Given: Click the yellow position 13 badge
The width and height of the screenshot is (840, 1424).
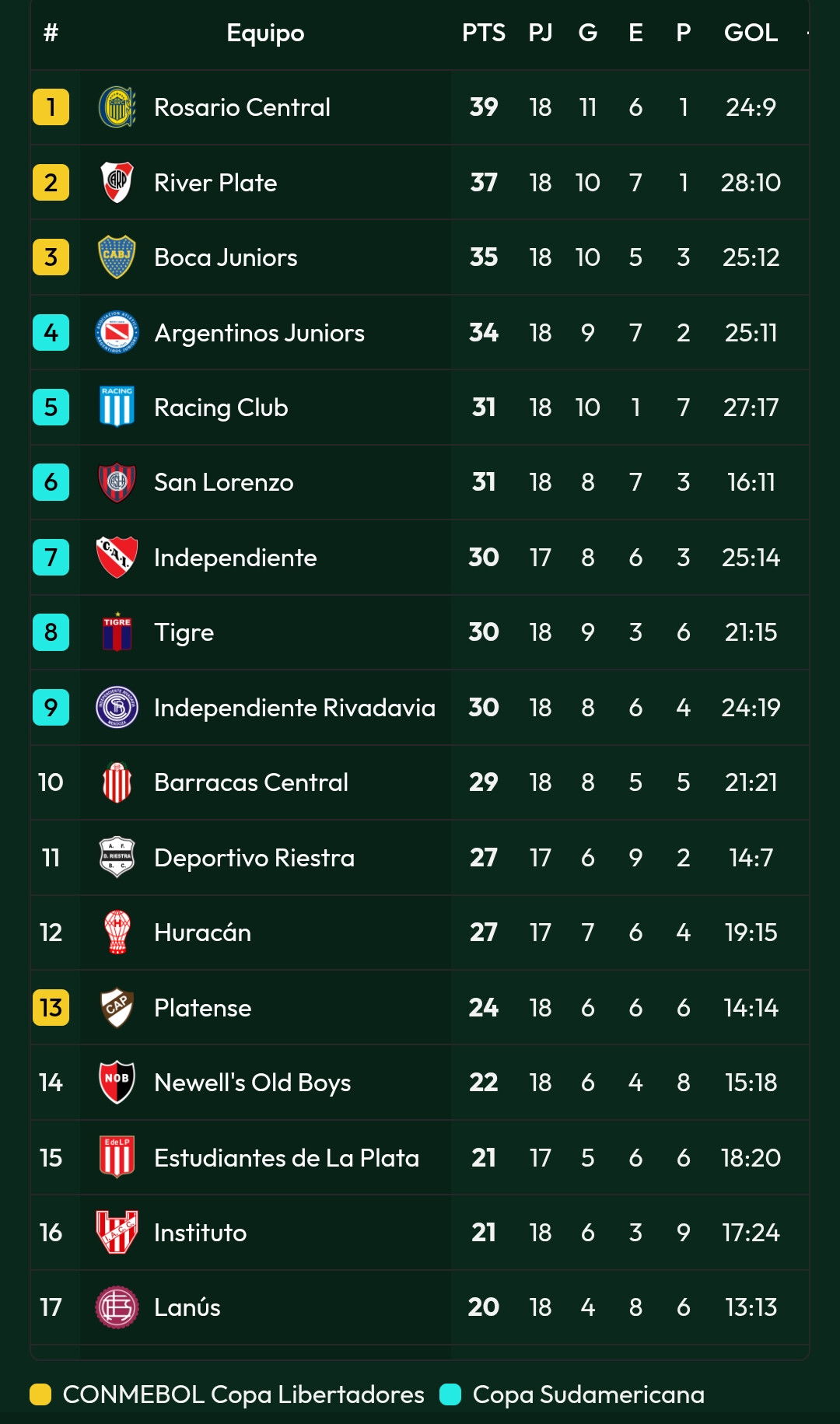Looking at the screenshot, I should pos(51,1007).
